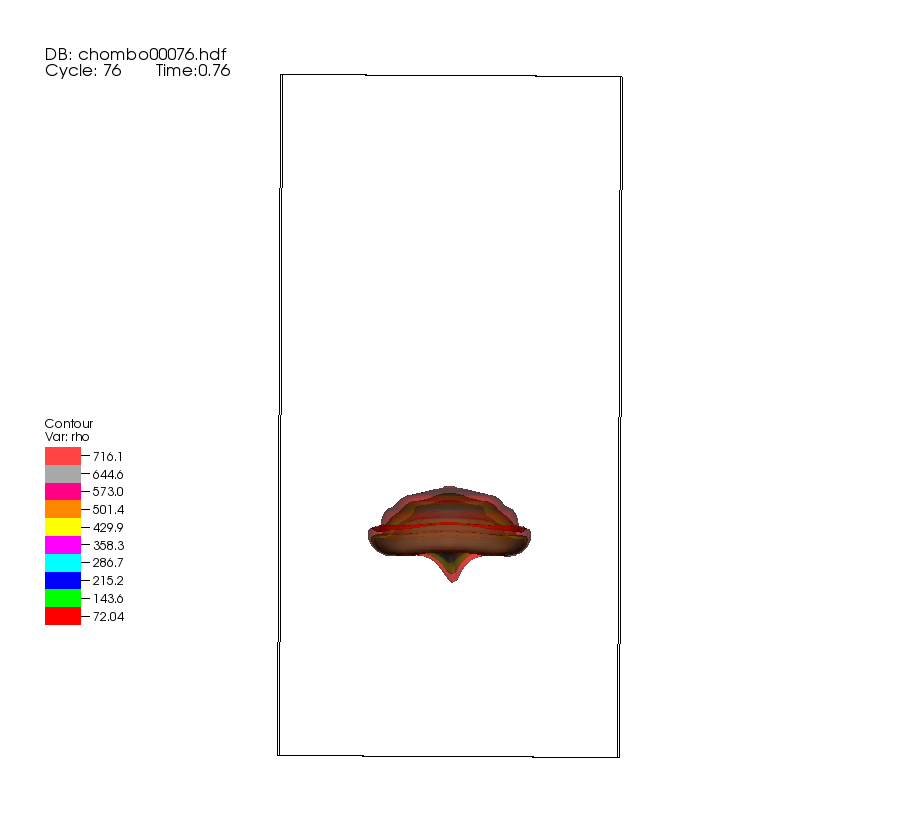Click the cyan 286.7 legend swatch
The height and width of the screenshot is (832, 900).
pyautogui.click(x=63, y=563)
